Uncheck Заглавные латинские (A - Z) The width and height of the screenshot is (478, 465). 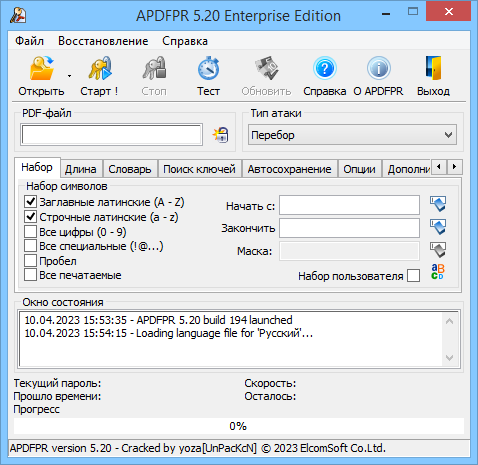point(30,202)
